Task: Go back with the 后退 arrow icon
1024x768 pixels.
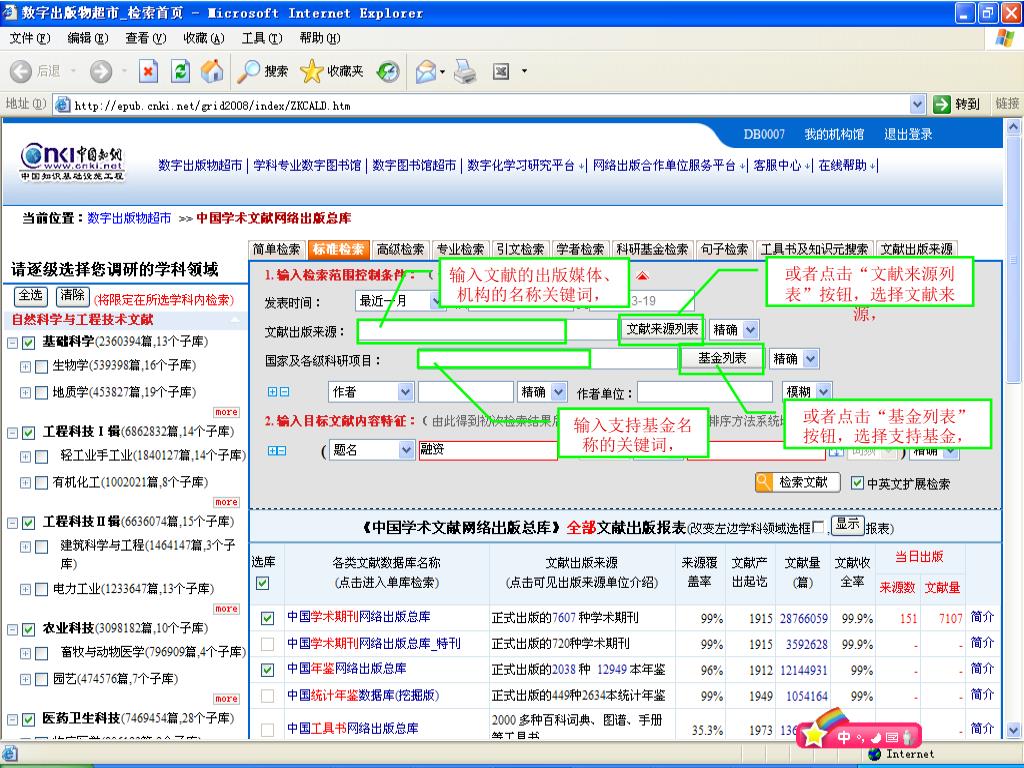Action: [x=21, y=71]
